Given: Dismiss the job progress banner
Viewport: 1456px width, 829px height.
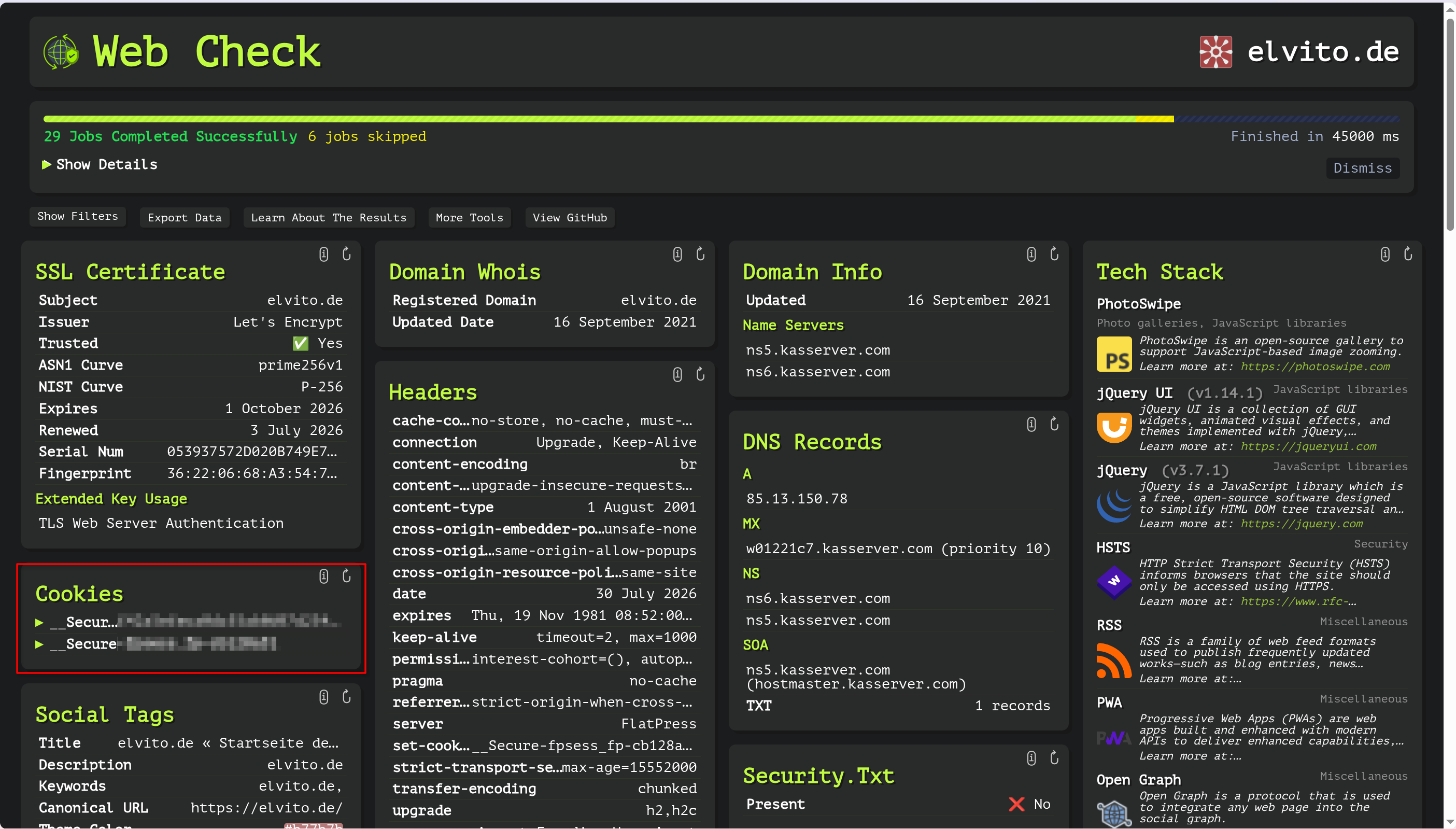Looking at the screenshot, I should (1363, 168).
